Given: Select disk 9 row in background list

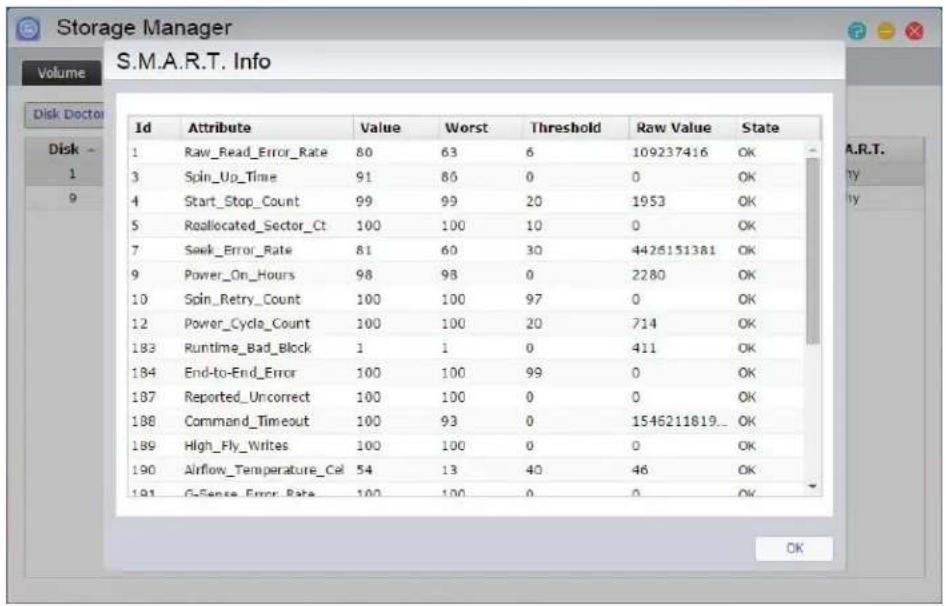Looking at the screenshot, I should pyautogui.click(x=65, y=198).
